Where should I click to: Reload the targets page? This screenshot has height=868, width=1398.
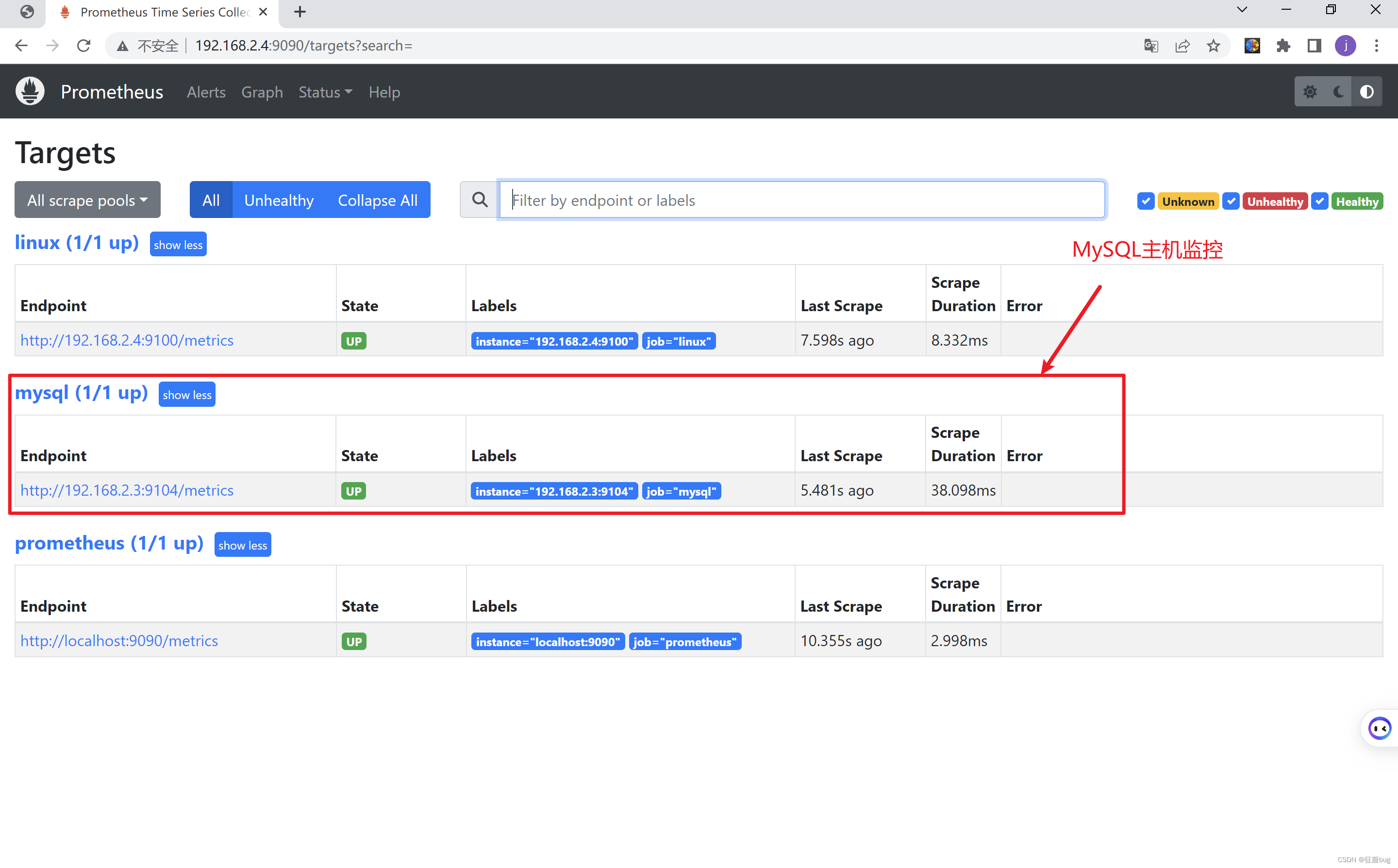click(x=84, y=45)
